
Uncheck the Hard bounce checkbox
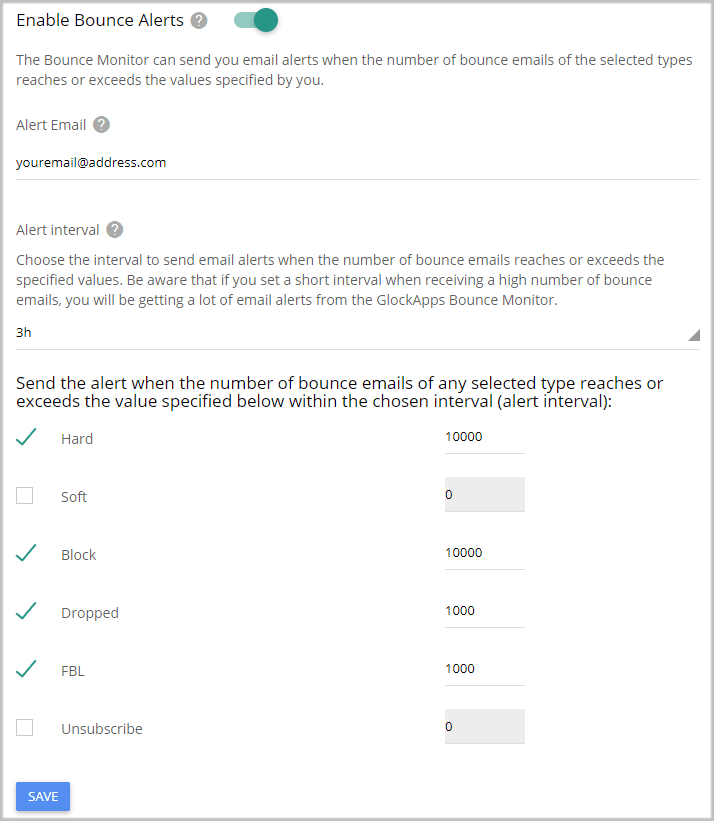point(24,437)
